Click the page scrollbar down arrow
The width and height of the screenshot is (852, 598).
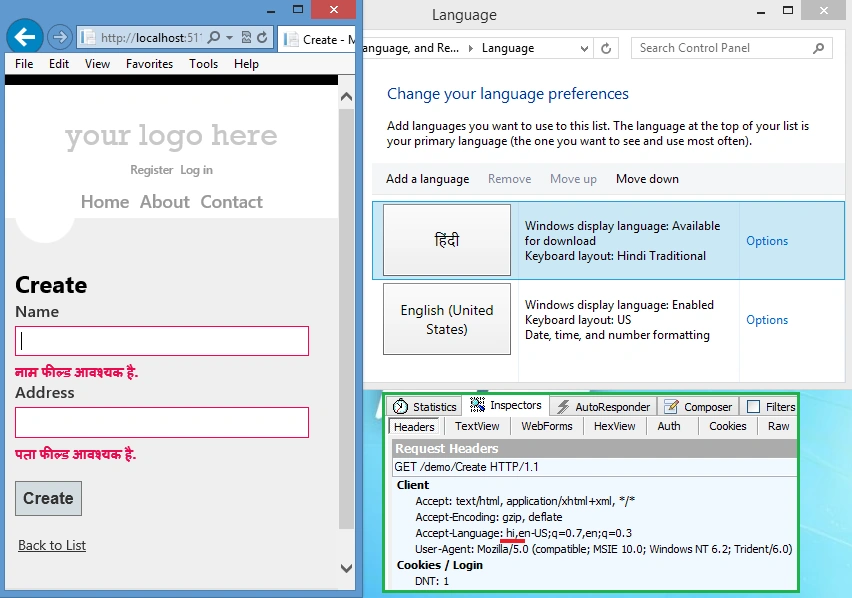click(x=346, y=569)
